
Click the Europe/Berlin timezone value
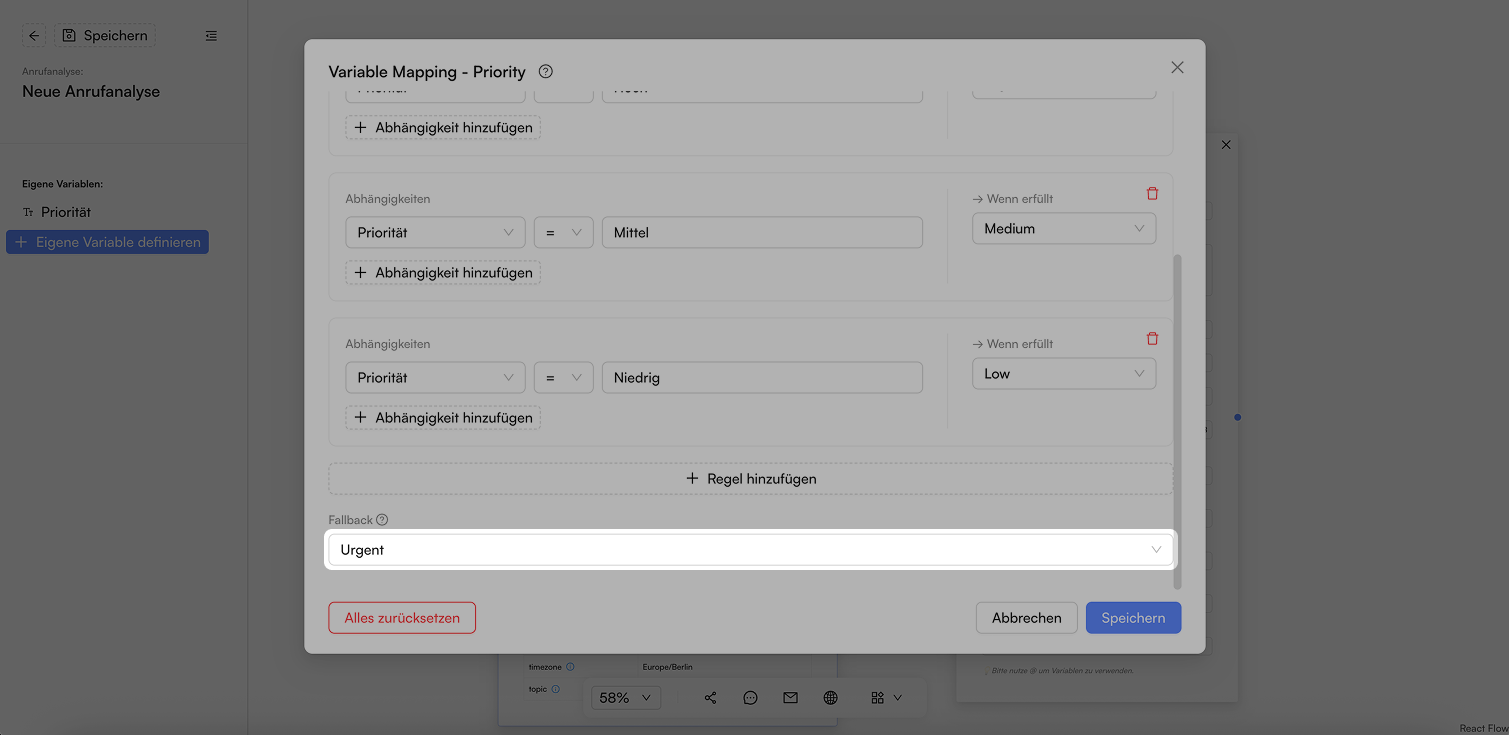tap(667, 667)
